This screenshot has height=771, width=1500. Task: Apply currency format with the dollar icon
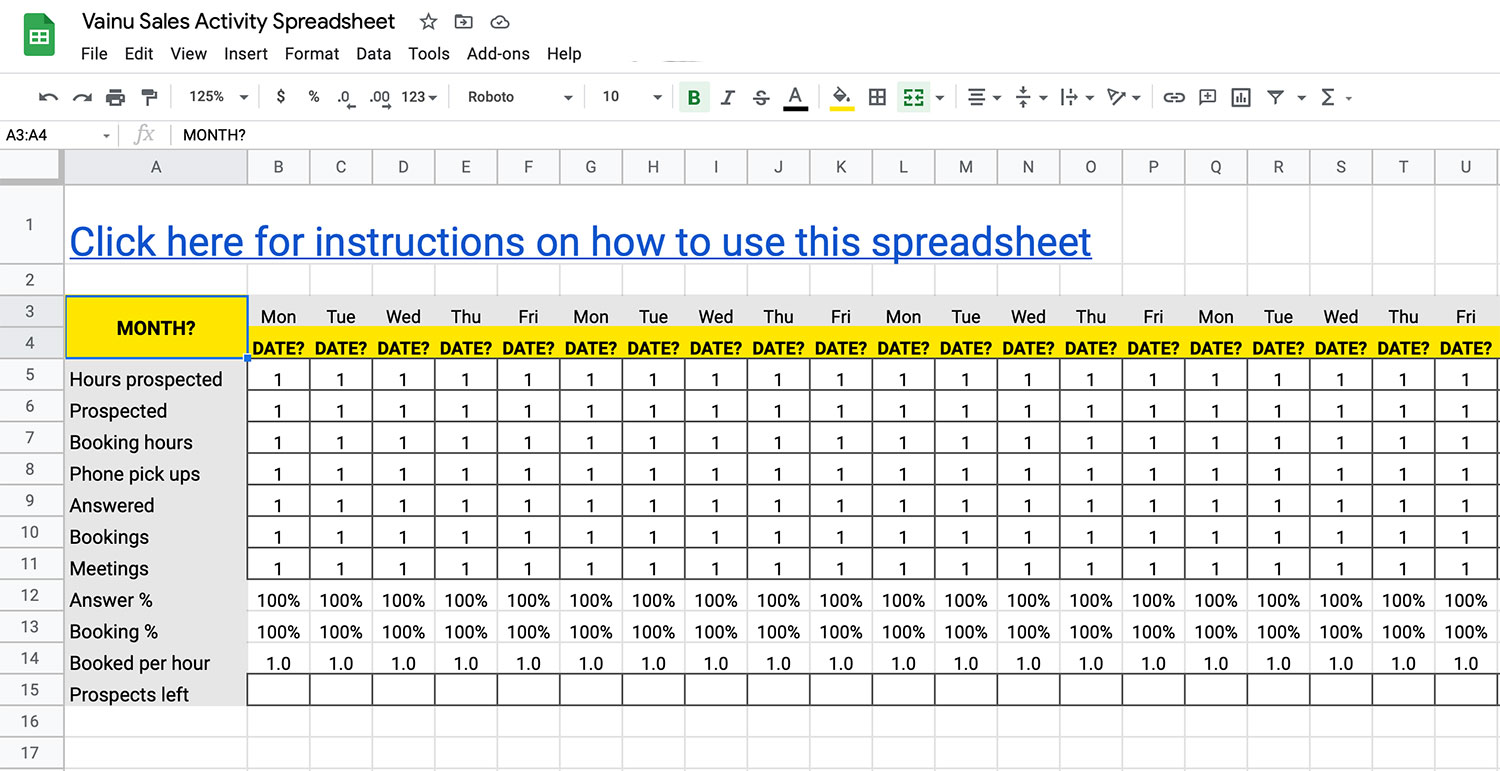point(280,96)
